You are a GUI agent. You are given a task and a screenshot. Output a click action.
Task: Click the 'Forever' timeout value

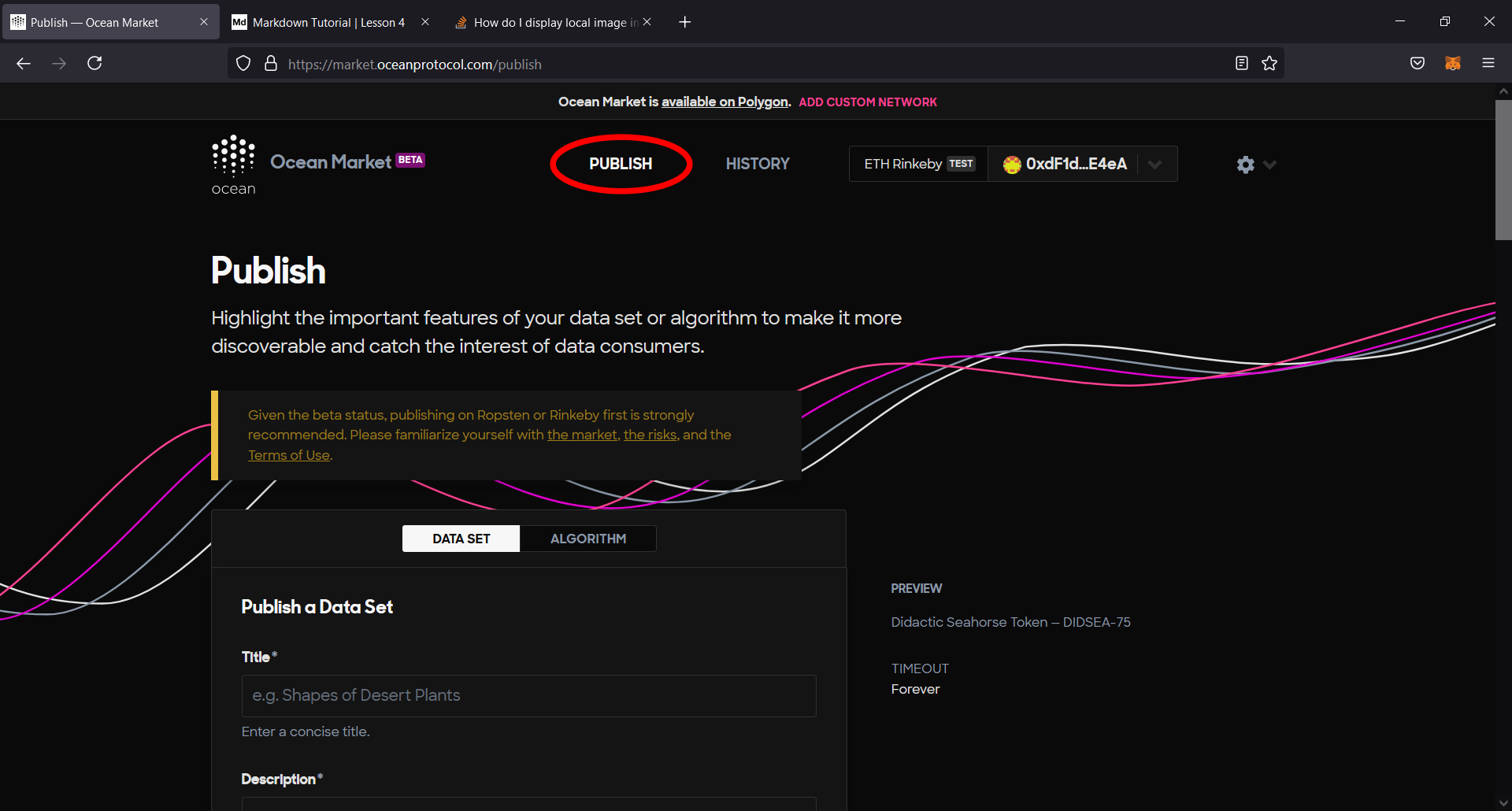pos(915,689)
